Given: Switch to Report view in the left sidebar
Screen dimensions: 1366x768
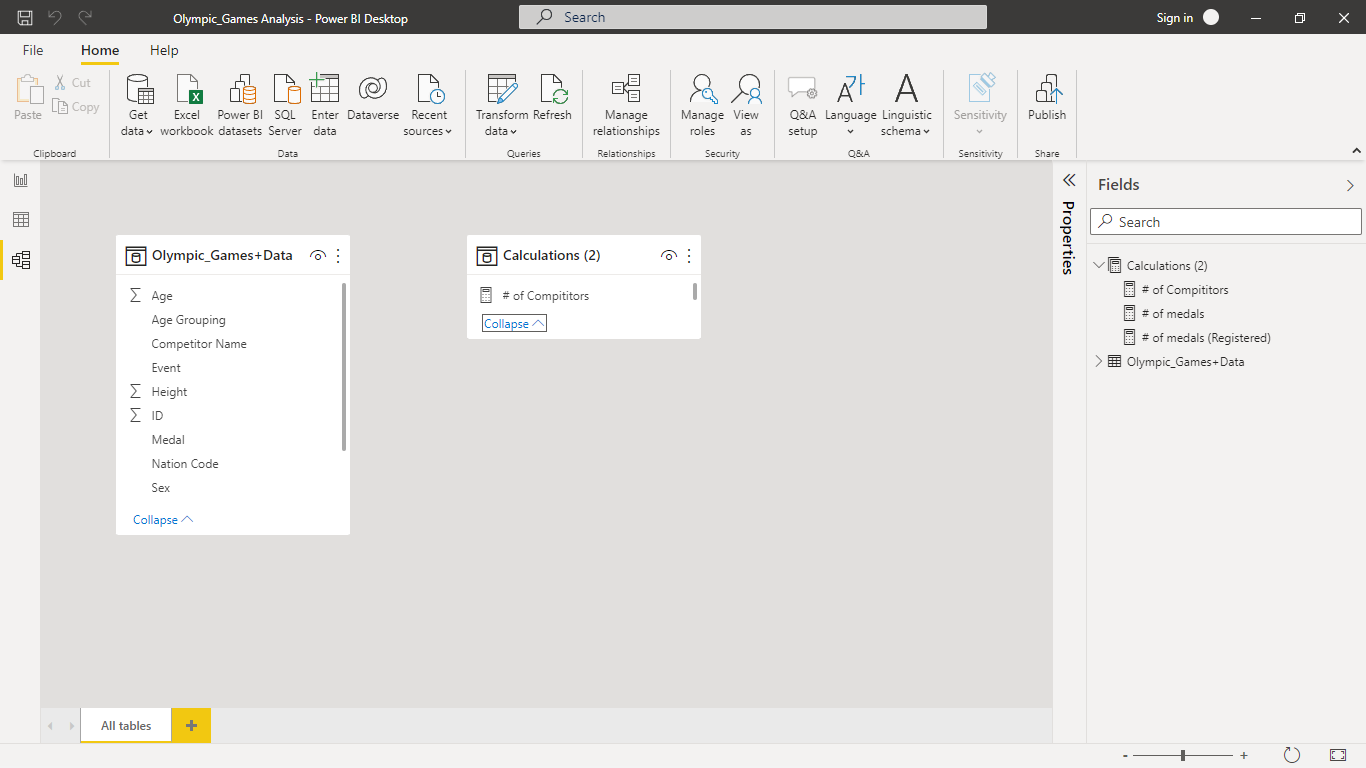Looking at the screenshot, I should pyautogui.click(x=20, y=180).
